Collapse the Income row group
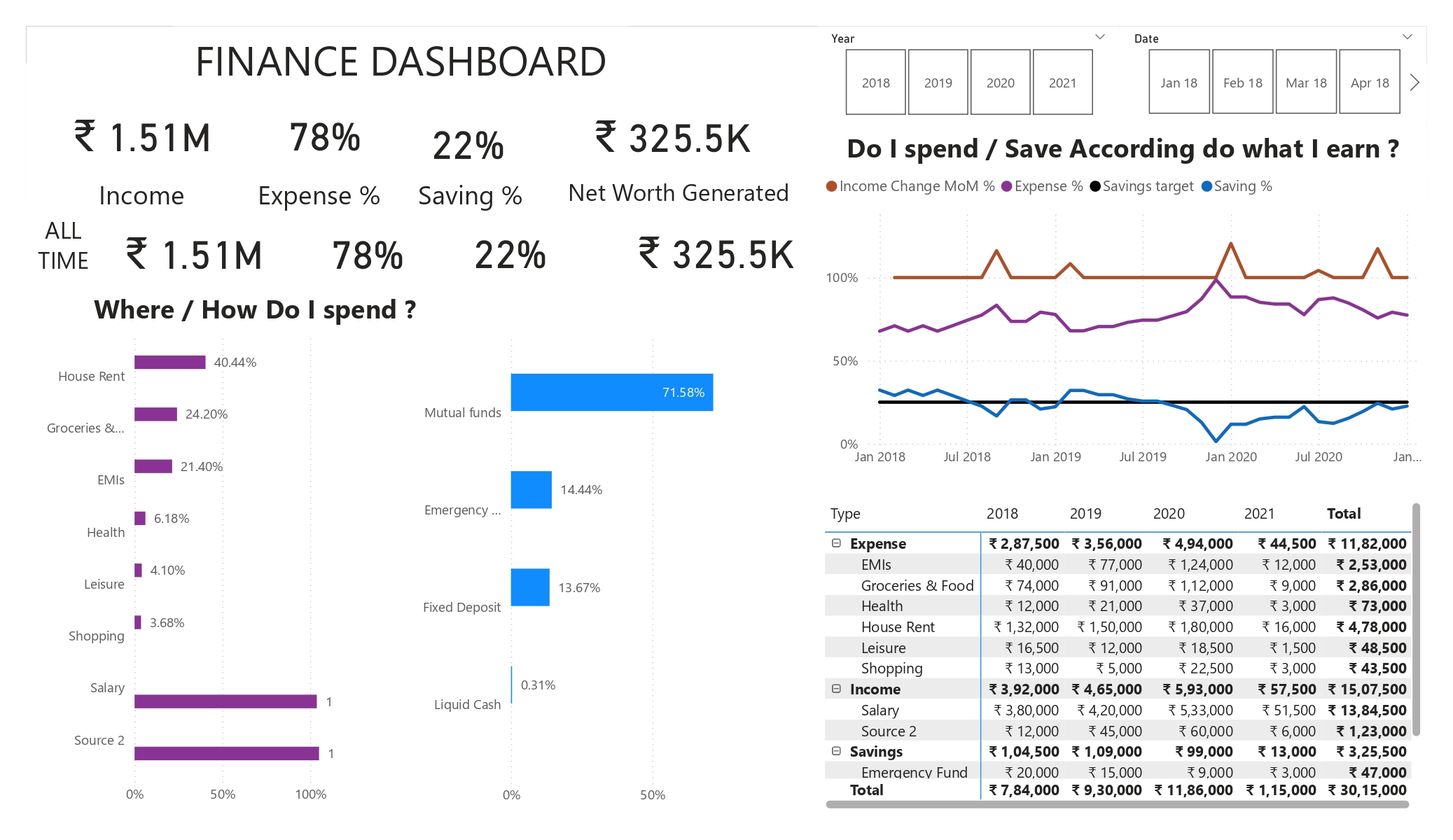Image resolution: width=1453 pixels, height=840 pixels. pos(836,689)
